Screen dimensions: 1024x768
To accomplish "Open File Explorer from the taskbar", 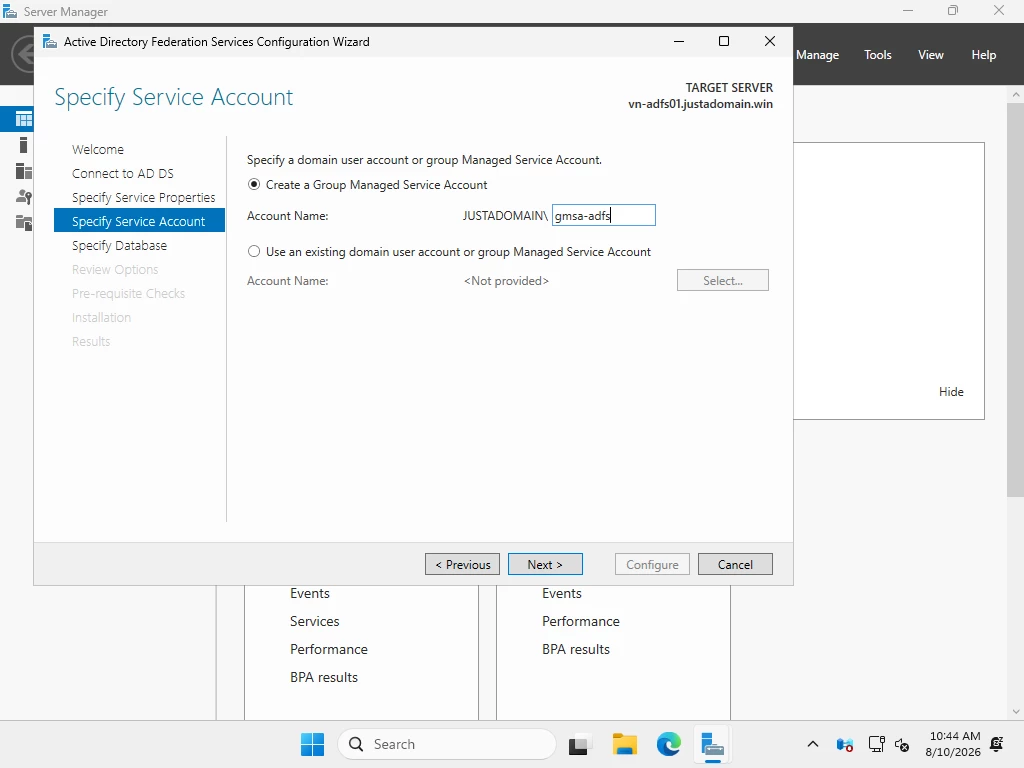I will click(624, 744).
